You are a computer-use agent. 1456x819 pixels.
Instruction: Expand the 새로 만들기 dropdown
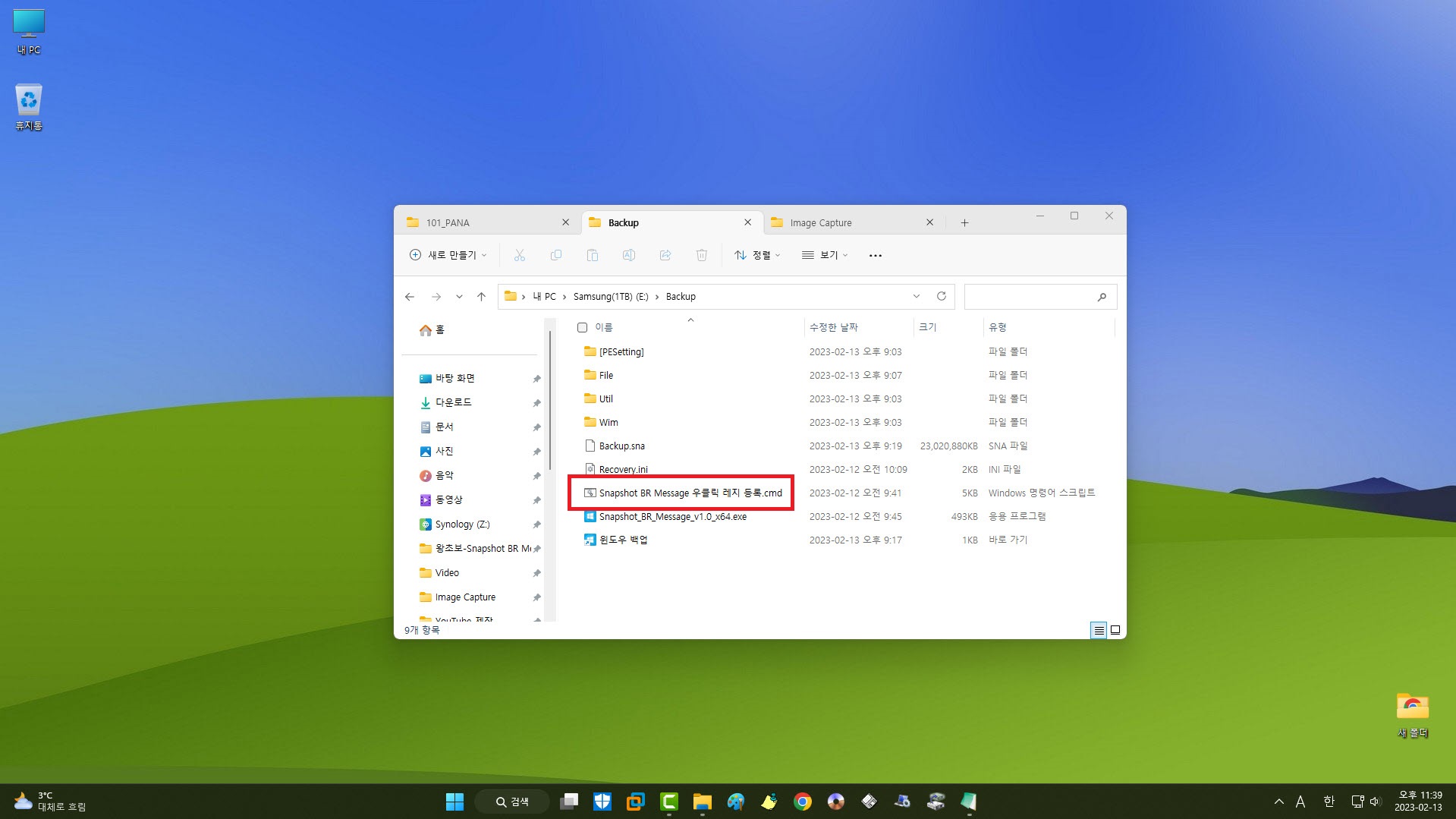point(448,255)
